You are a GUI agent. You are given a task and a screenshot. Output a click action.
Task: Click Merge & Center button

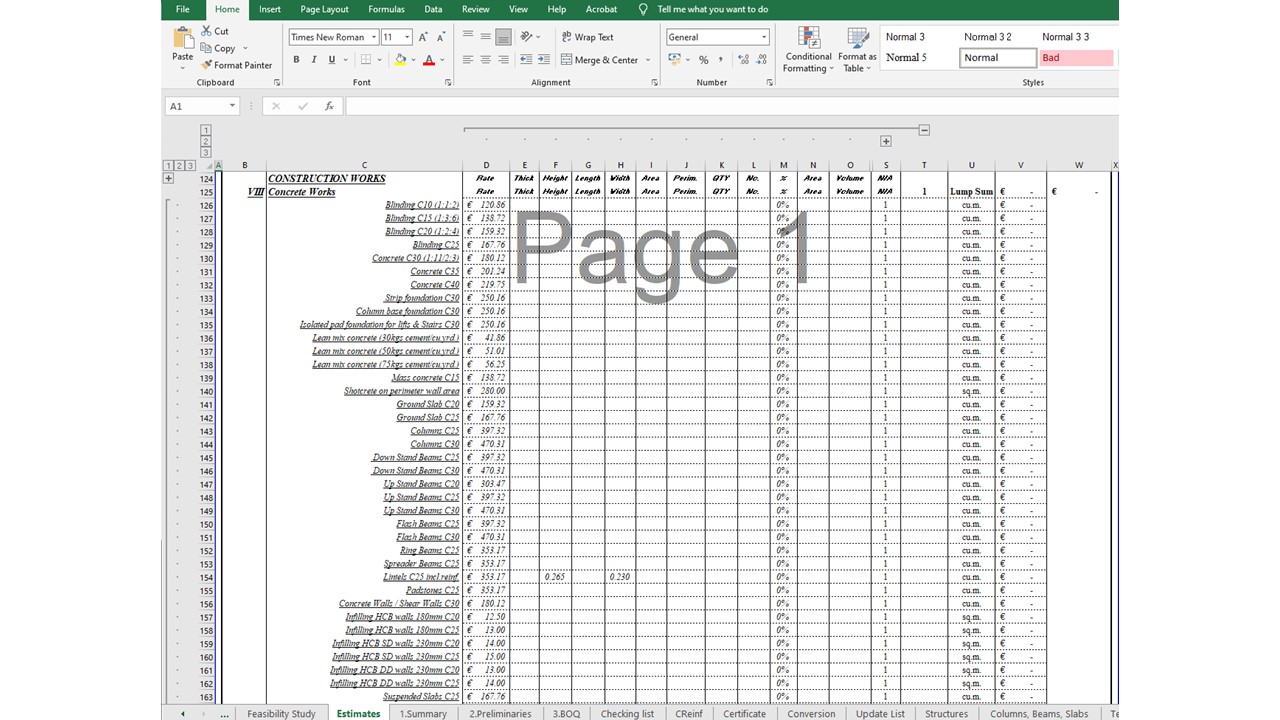click(605, 60)
